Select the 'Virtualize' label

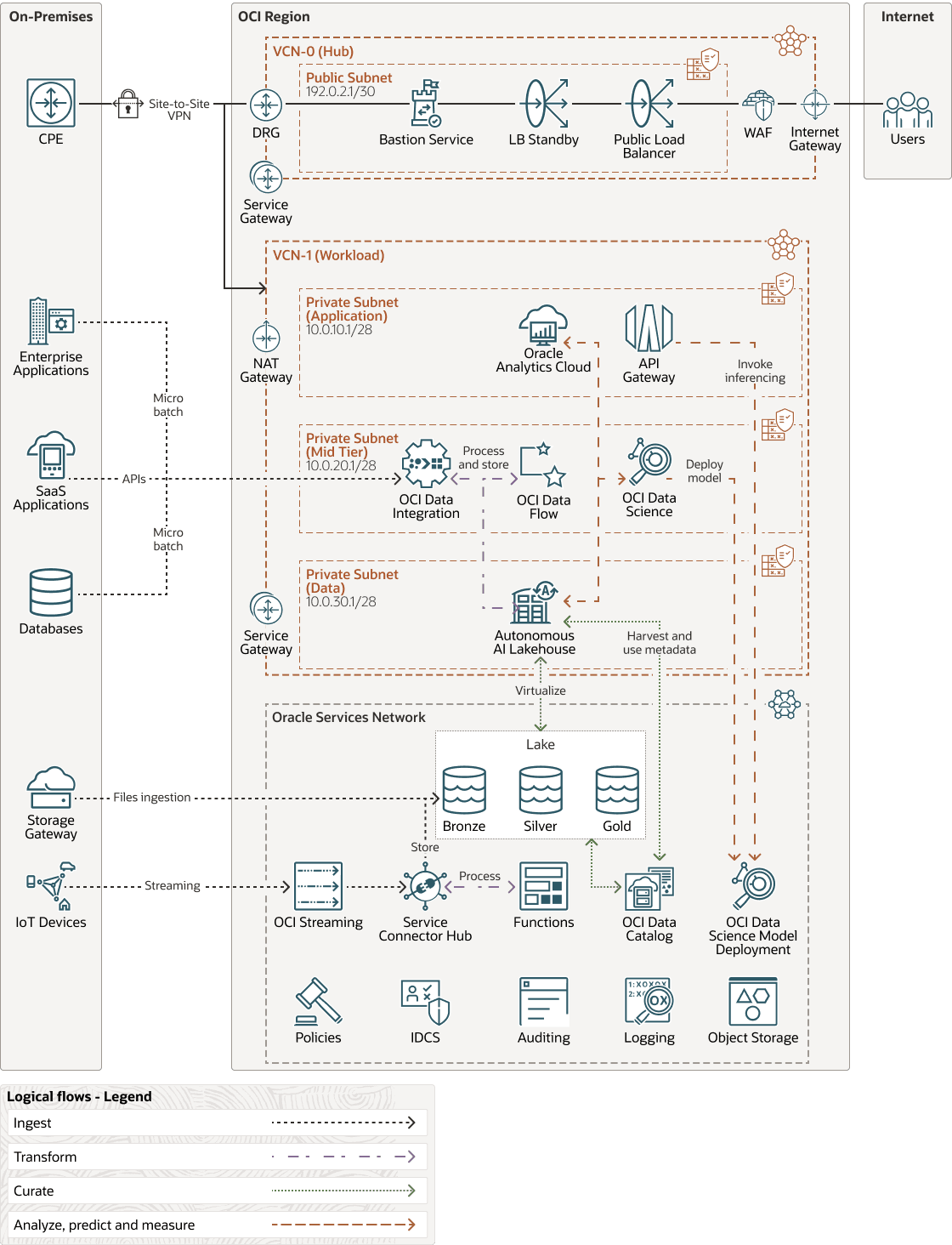point(541,691)
